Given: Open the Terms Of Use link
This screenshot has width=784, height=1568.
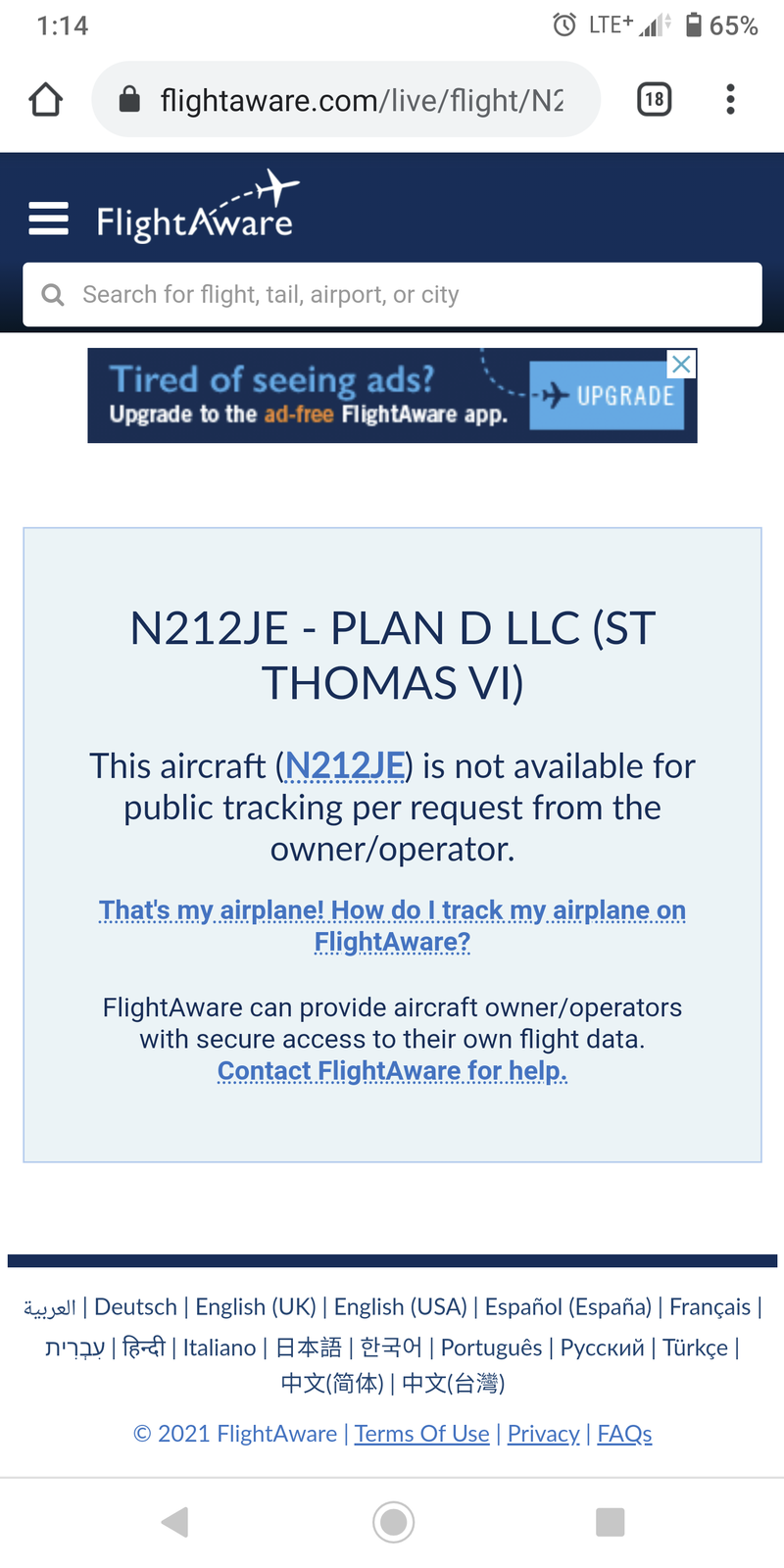Looking at the screenshot, I should (422, 1434).
